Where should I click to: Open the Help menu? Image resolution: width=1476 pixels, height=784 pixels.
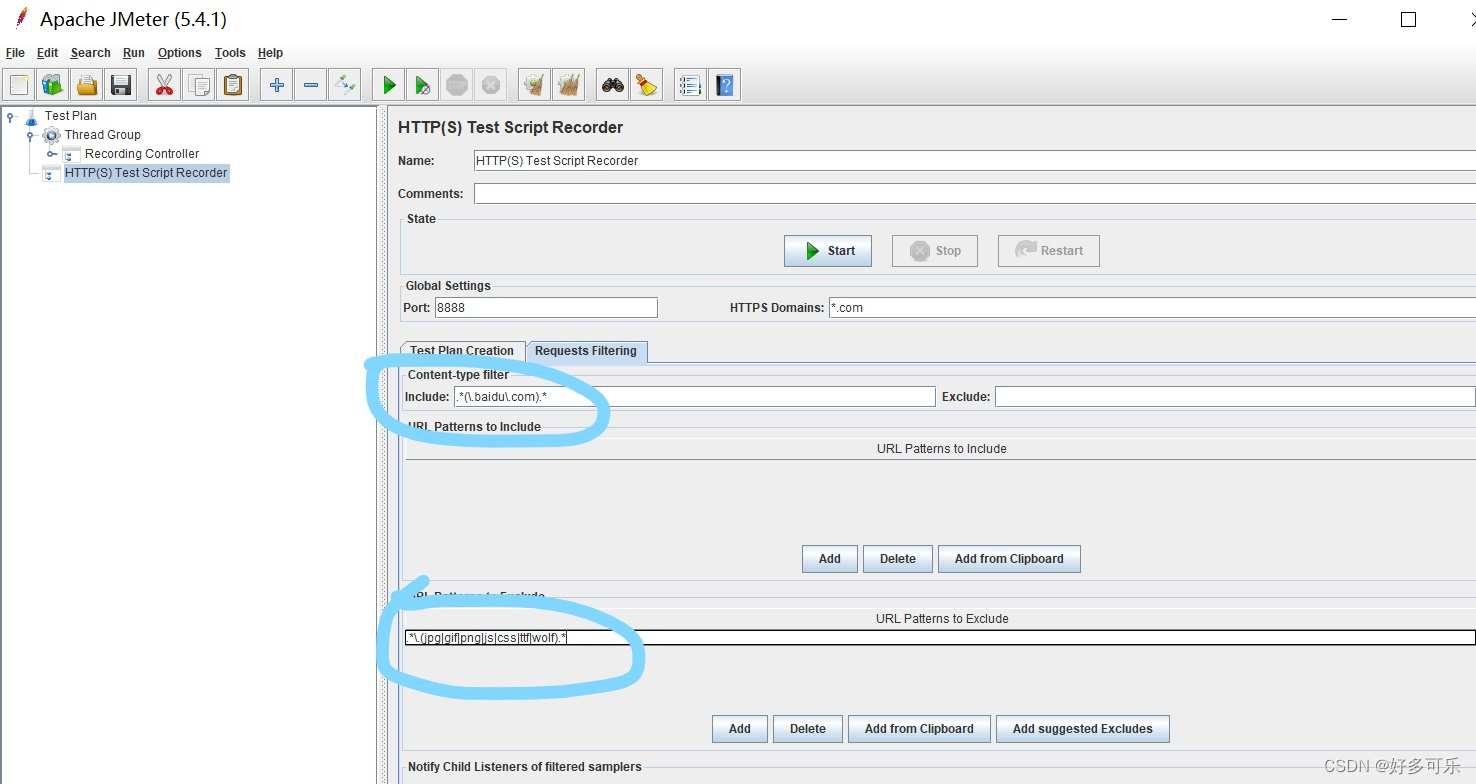270,53
